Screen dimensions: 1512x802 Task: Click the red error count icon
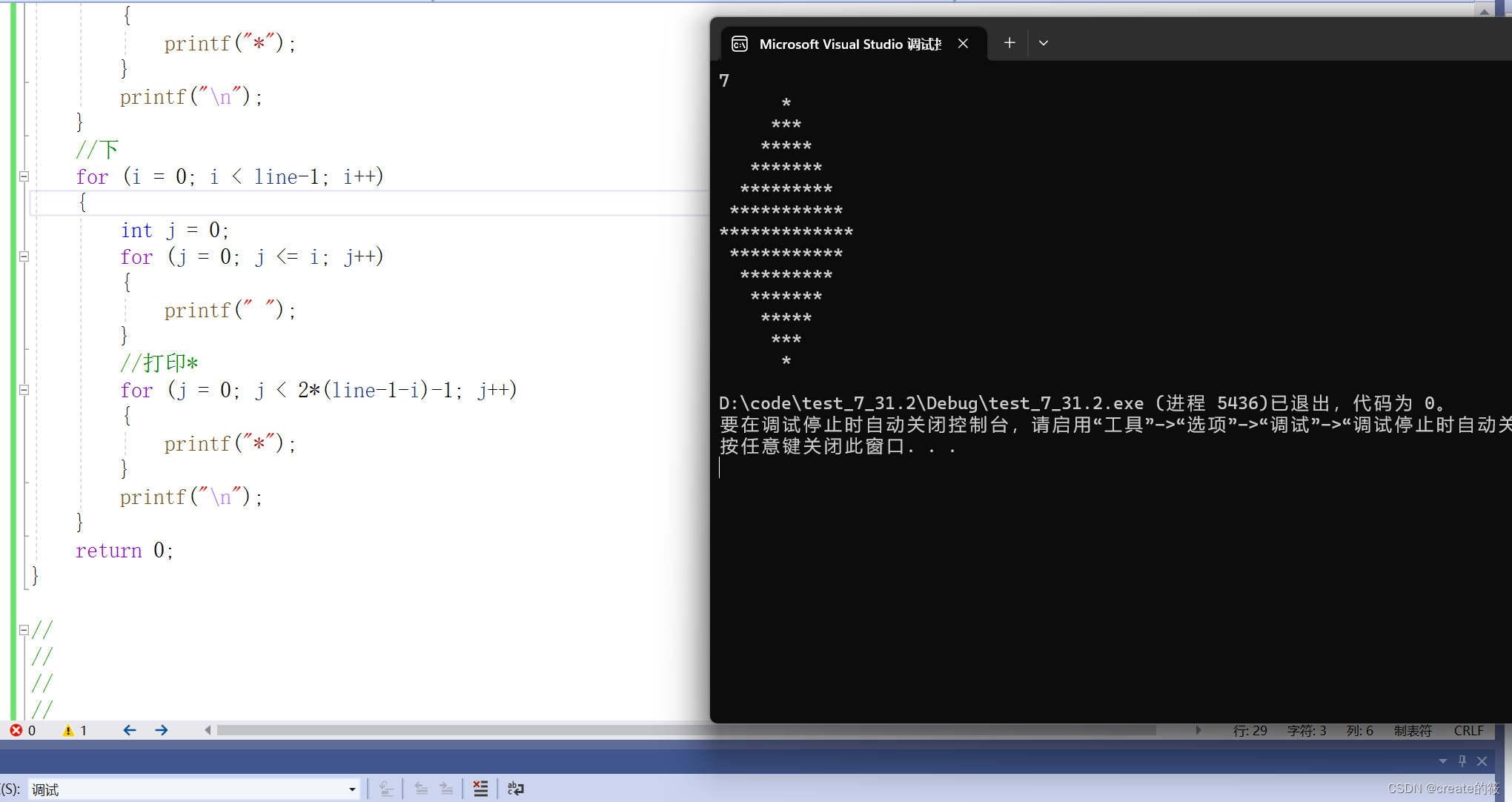click(x=16, y=730)
